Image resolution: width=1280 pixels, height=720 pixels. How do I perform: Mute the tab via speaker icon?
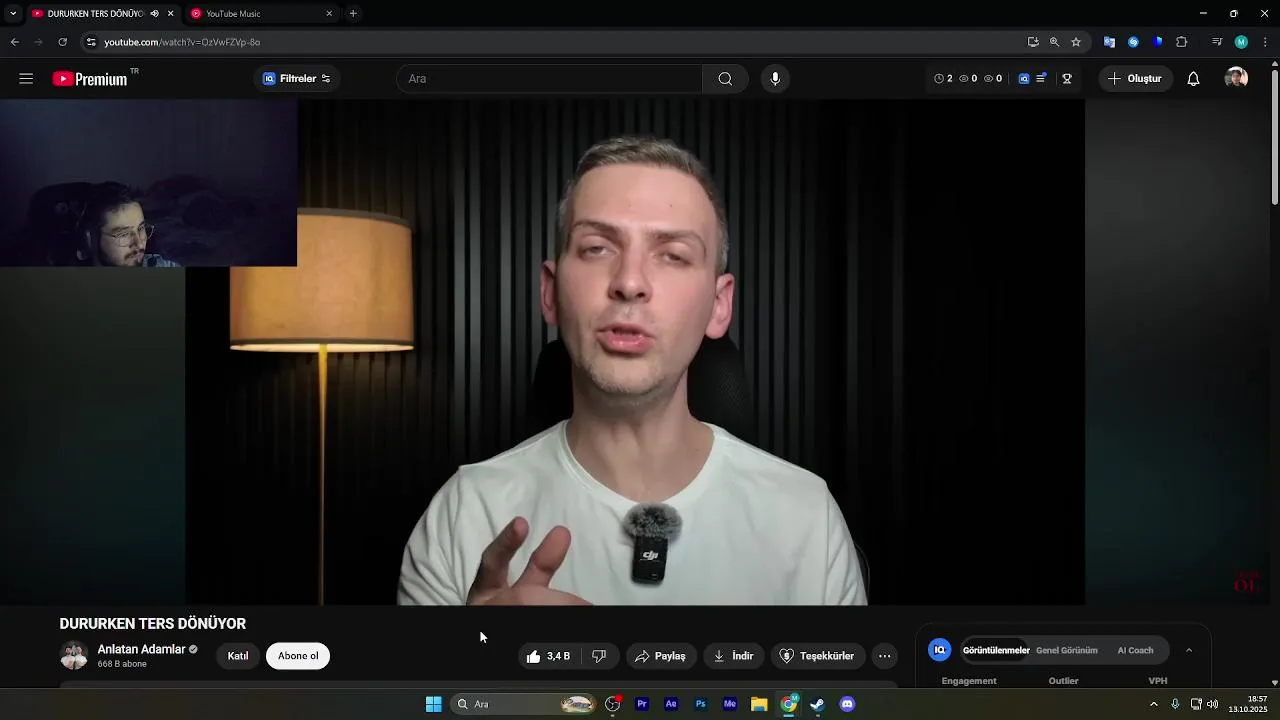pos(154,14)
